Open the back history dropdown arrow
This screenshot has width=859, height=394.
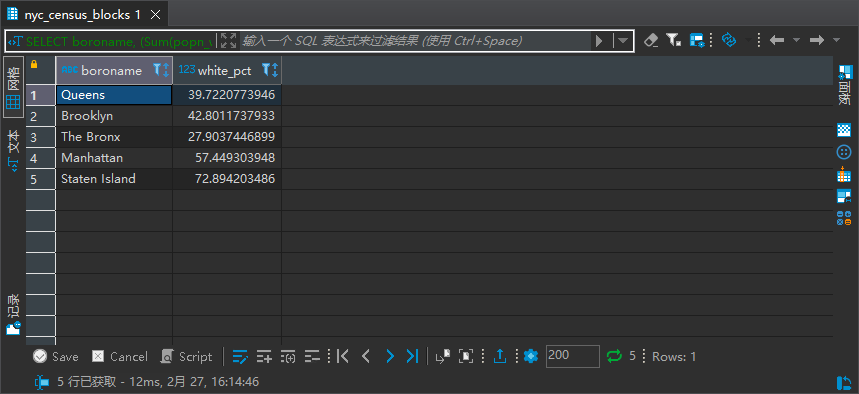797,40
